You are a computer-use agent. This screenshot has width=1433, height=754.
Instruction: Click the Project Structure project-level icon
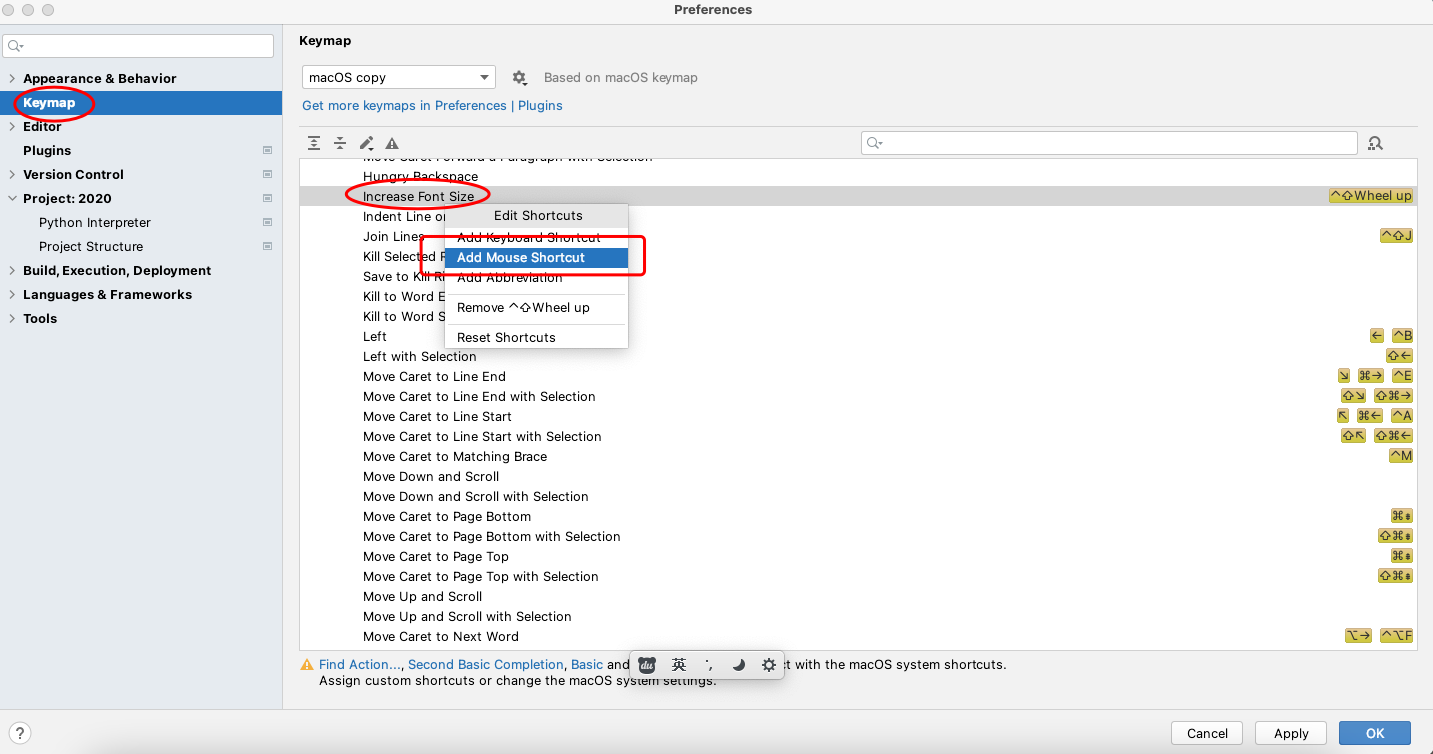(267, 246)
